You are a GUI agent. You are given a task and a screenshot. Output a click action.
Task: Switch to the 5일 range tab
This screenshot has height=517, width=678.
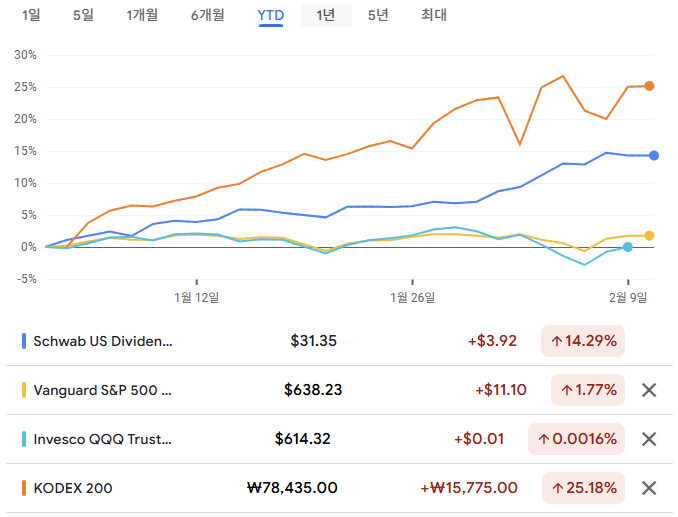coord(84,15)
